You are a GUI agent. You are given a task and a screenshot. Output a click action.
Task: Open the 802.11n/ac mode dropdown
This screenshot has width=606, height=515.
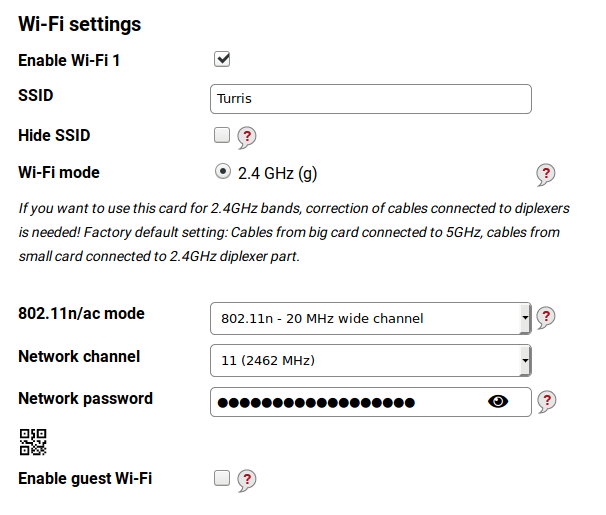click(x=371, y=318)
